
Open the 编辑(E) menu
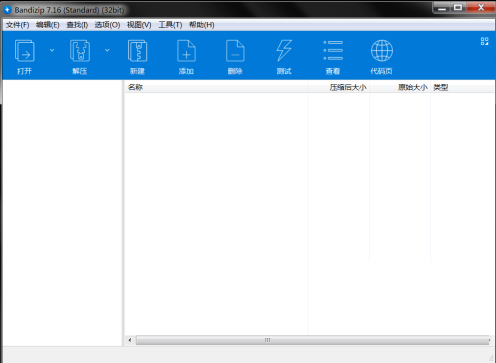coord(48,25)
